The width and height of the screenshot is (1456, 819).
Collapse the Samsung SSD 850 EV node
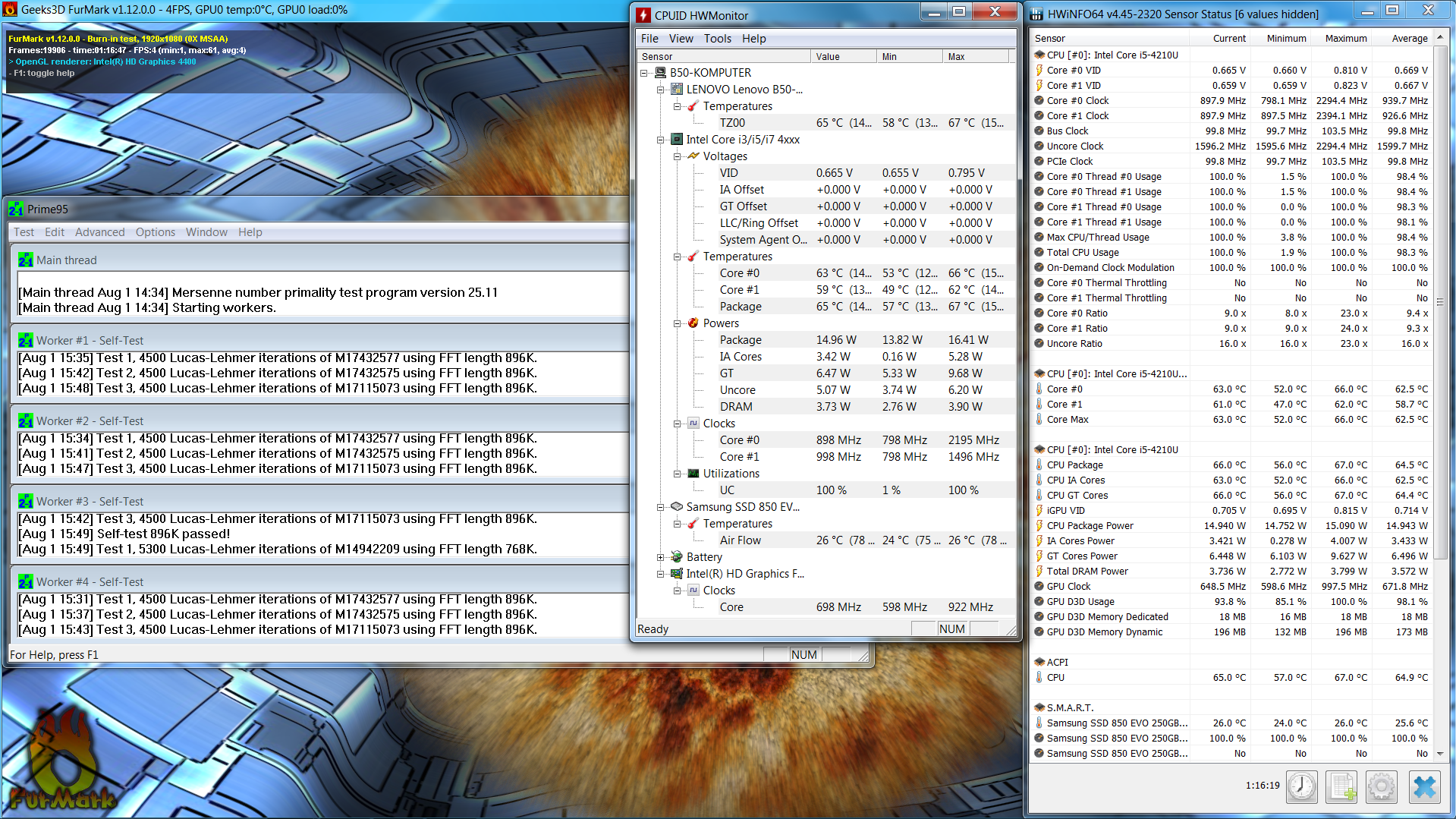coord(661,507)
